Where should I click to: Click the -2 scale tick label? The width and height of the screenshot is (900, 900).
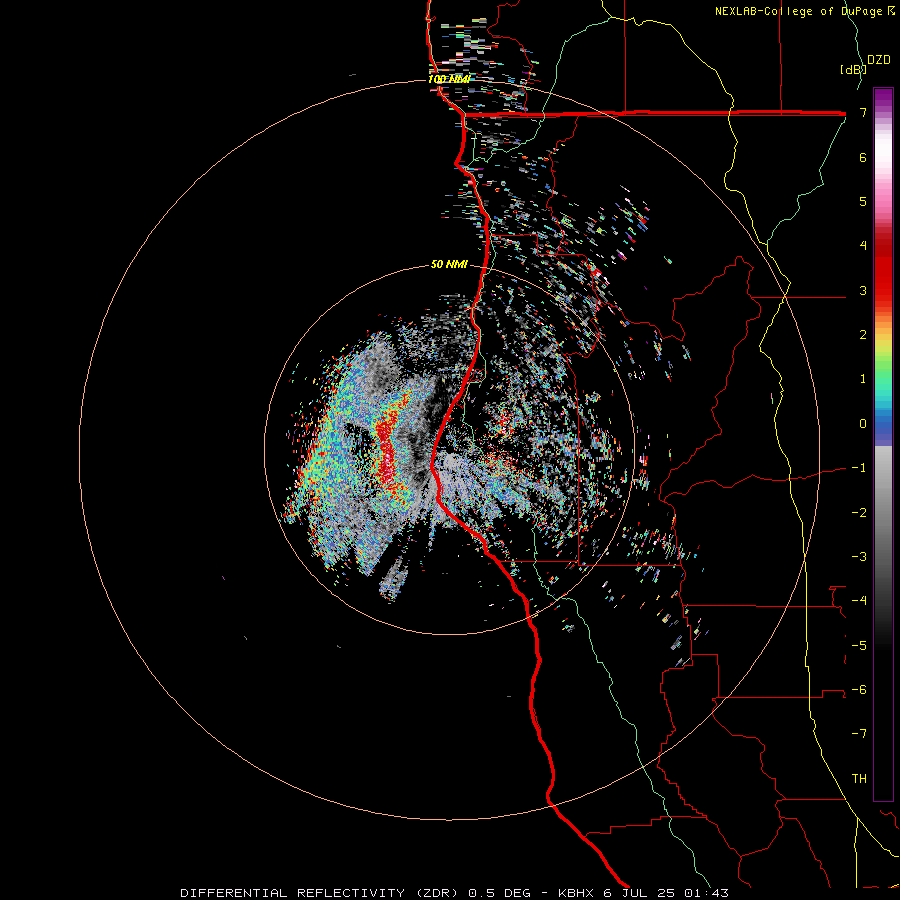click(x=859, y=512)
